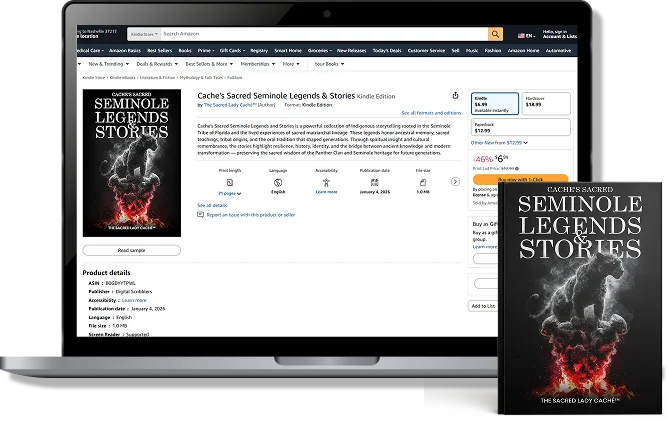The width and height of the screenshot is (668, 421).
Task: Click Learn more in Product details Accessibility row
Action: 134,300
